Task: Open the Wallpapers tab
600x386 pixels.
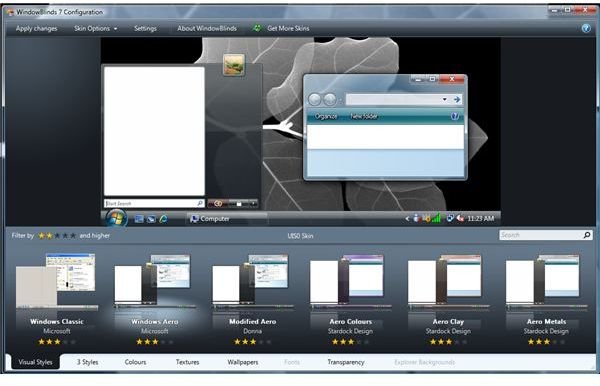Action: pos(243,362)
